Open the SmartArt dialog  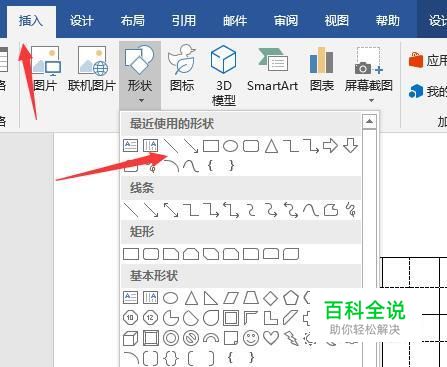pos(272,69)
